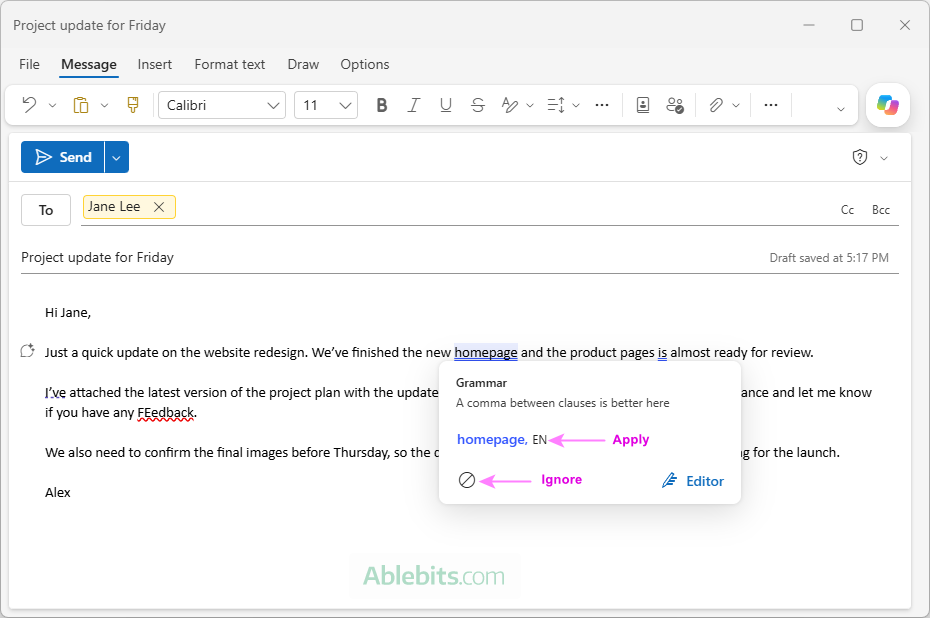Viewport: 930px width, 618px height.
Task: Click the Ignore suggestion circle icon
Action: (467, 480)
